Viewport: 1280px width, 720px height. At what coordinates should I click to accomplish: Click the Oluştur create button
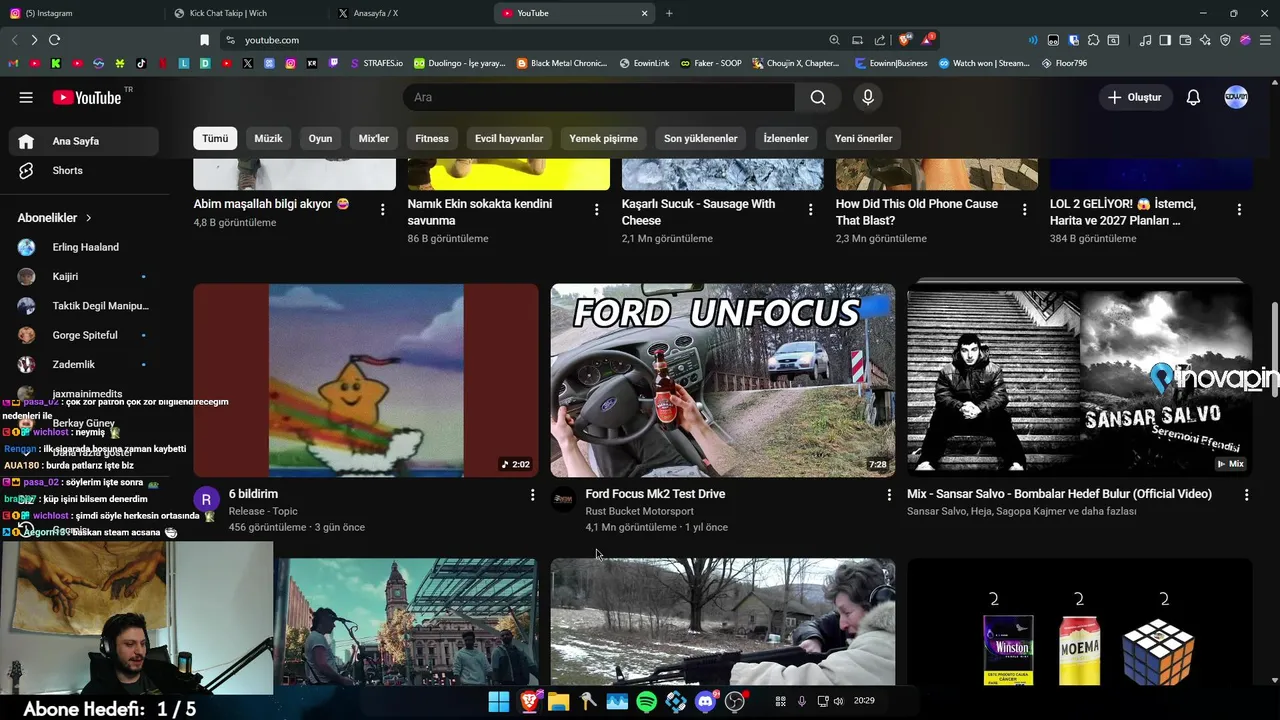[x=1135, y=97]
